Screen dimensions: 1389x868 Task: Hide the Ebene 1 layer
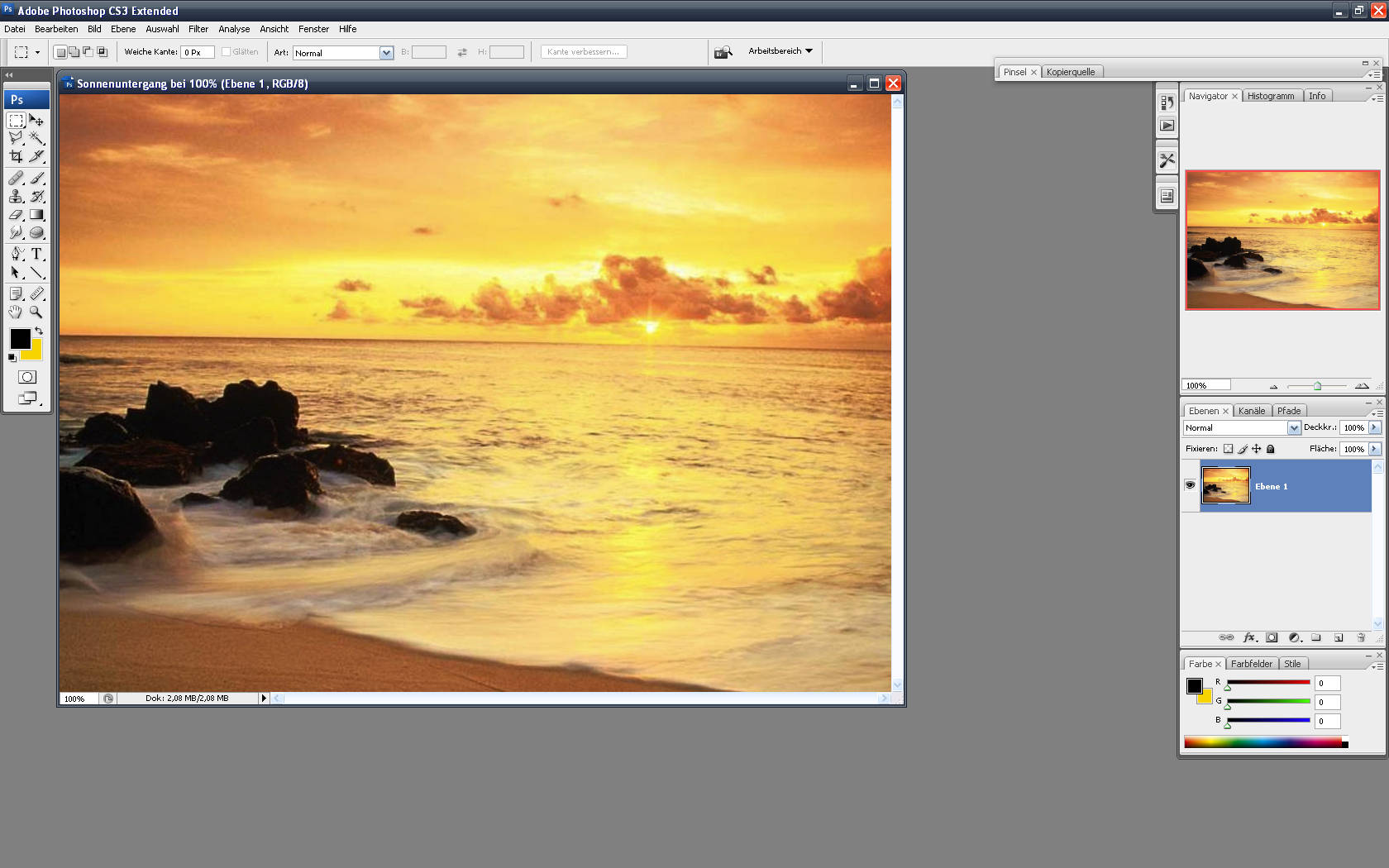tap(1190, 485)
